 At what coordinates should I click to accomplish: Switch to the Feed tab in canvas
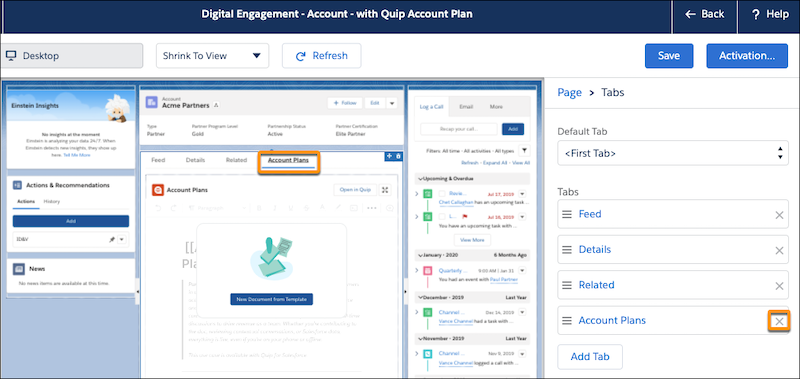(158, 160)
